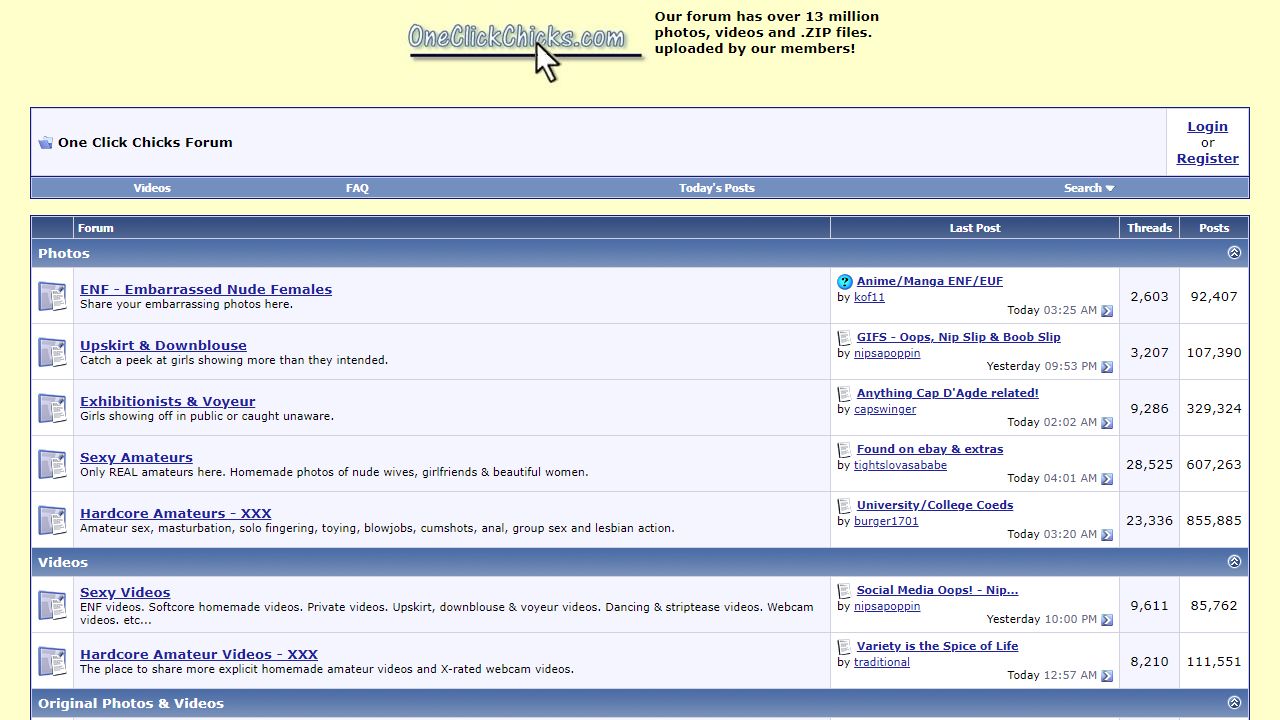Click the post icon beside Anything Cap D'Agde related!
1280x720 pixels.
click(845, 394)
